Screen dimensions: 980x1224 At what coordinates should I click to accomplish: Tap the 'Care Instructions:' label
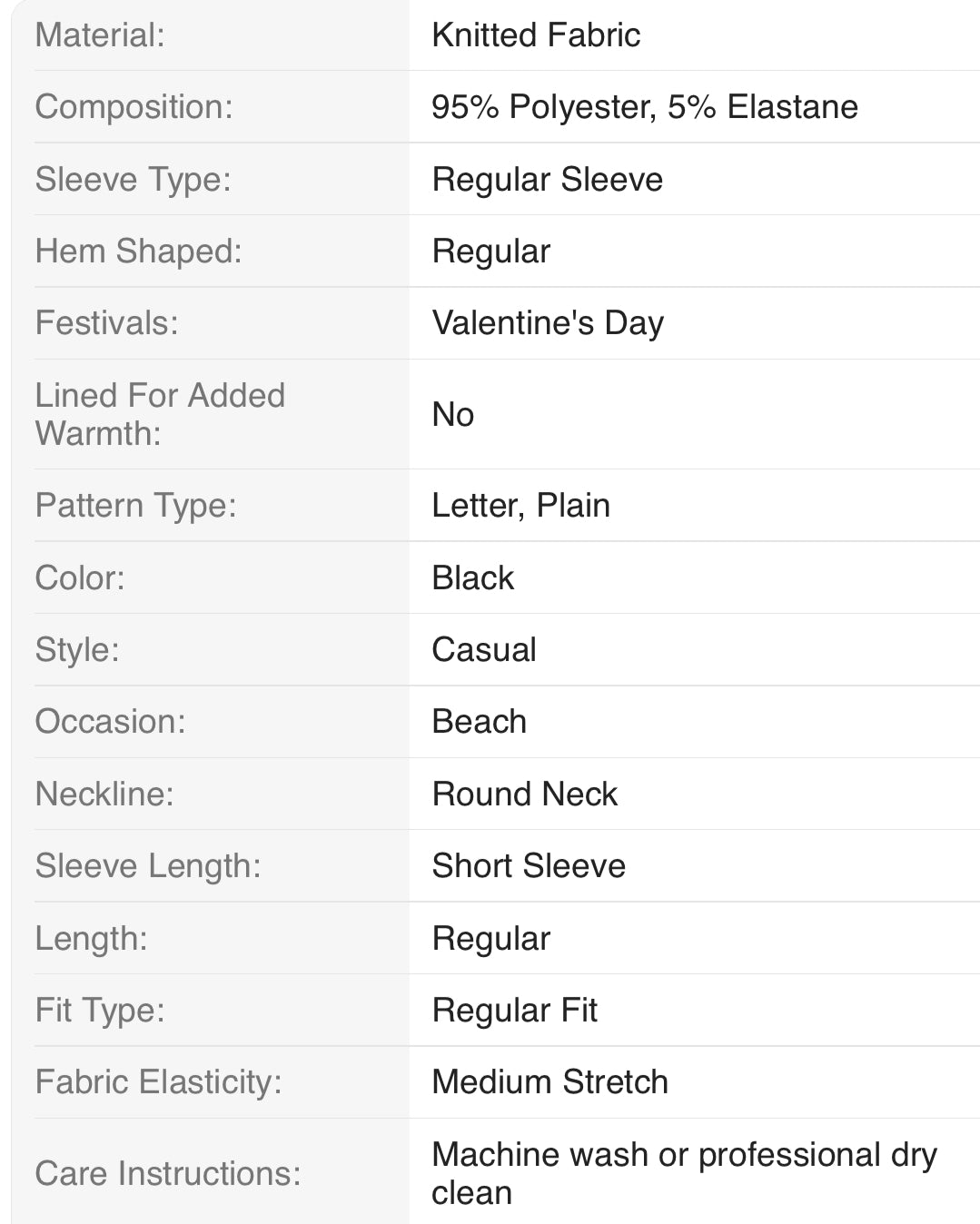(x=168, y=1174)
